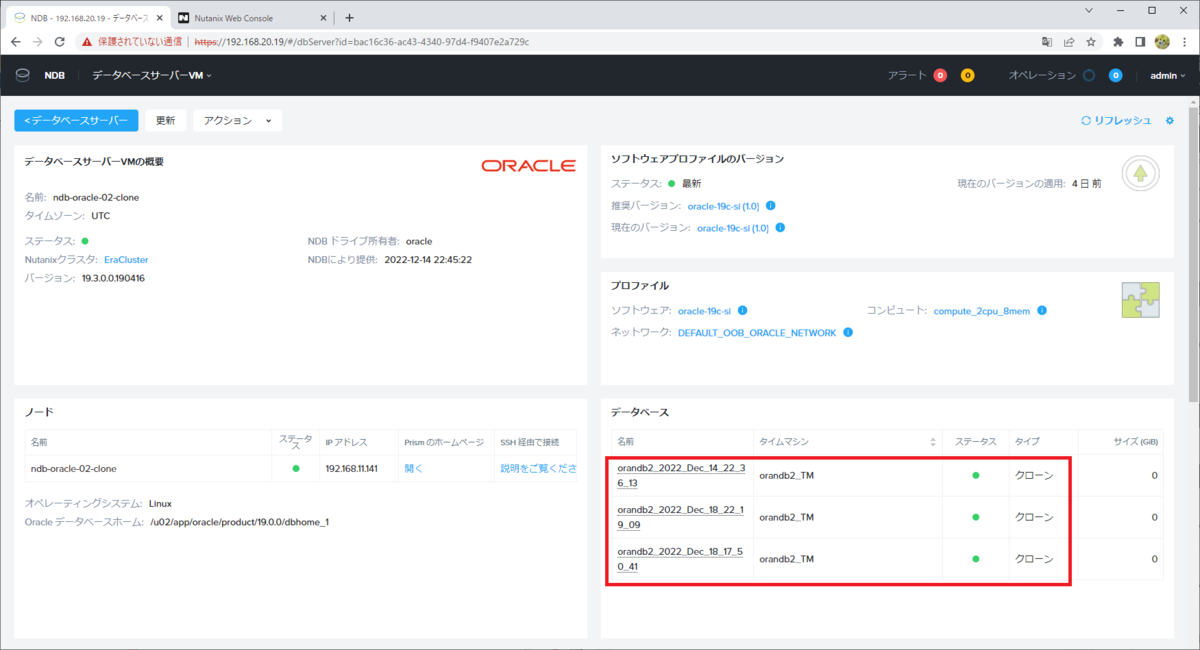This screenshot has height=650, width=1200.
Task: Go back to データベースサーバー list
Action: click(76, 120)
